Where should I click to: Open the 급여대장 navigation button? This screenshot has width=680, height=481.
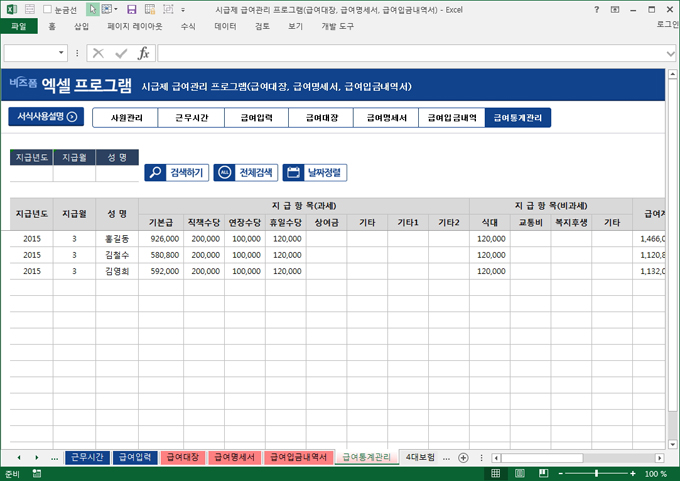coord(321,118)
